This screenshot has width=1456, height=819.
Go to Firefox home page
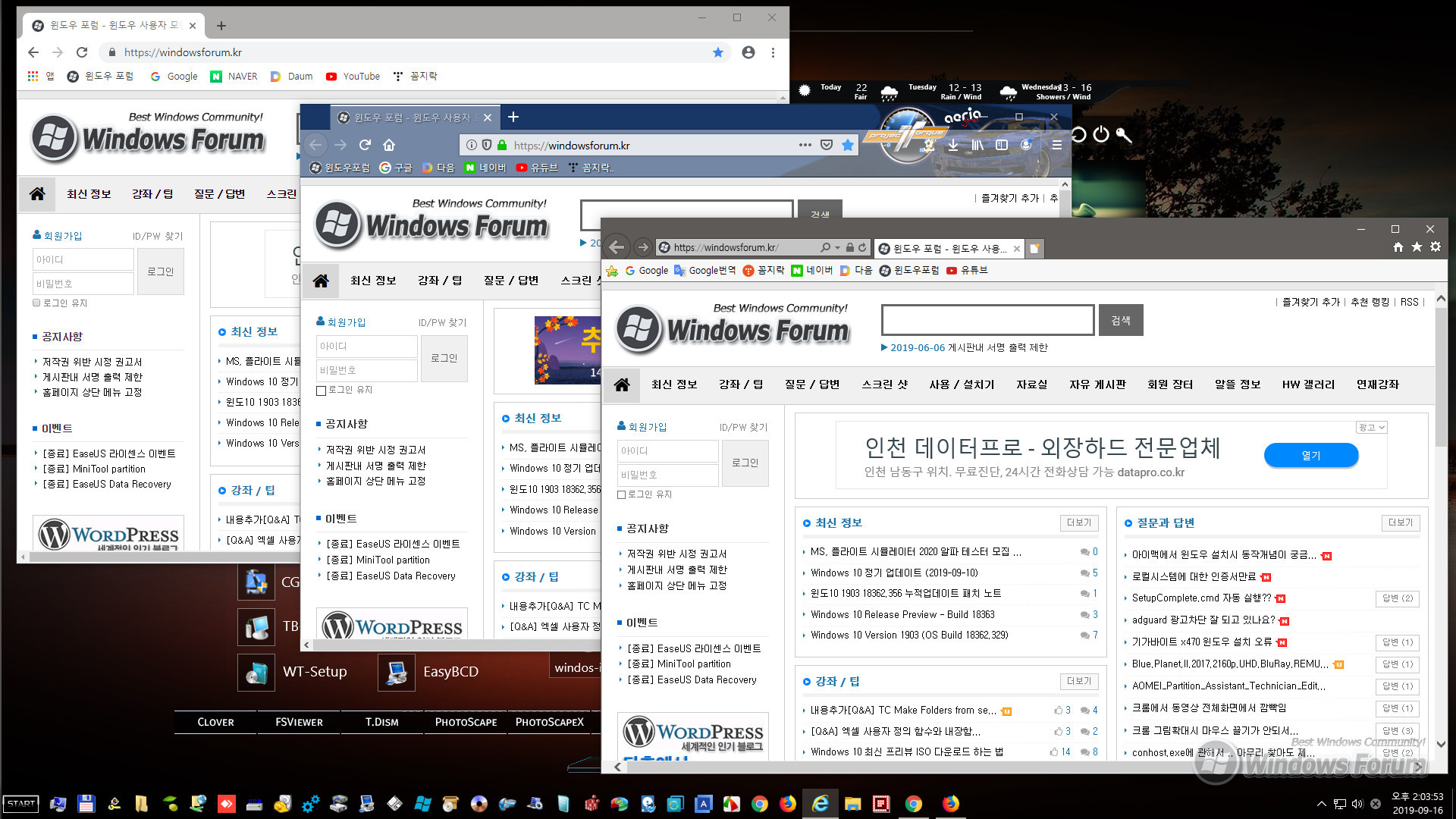tap(389, 145)
